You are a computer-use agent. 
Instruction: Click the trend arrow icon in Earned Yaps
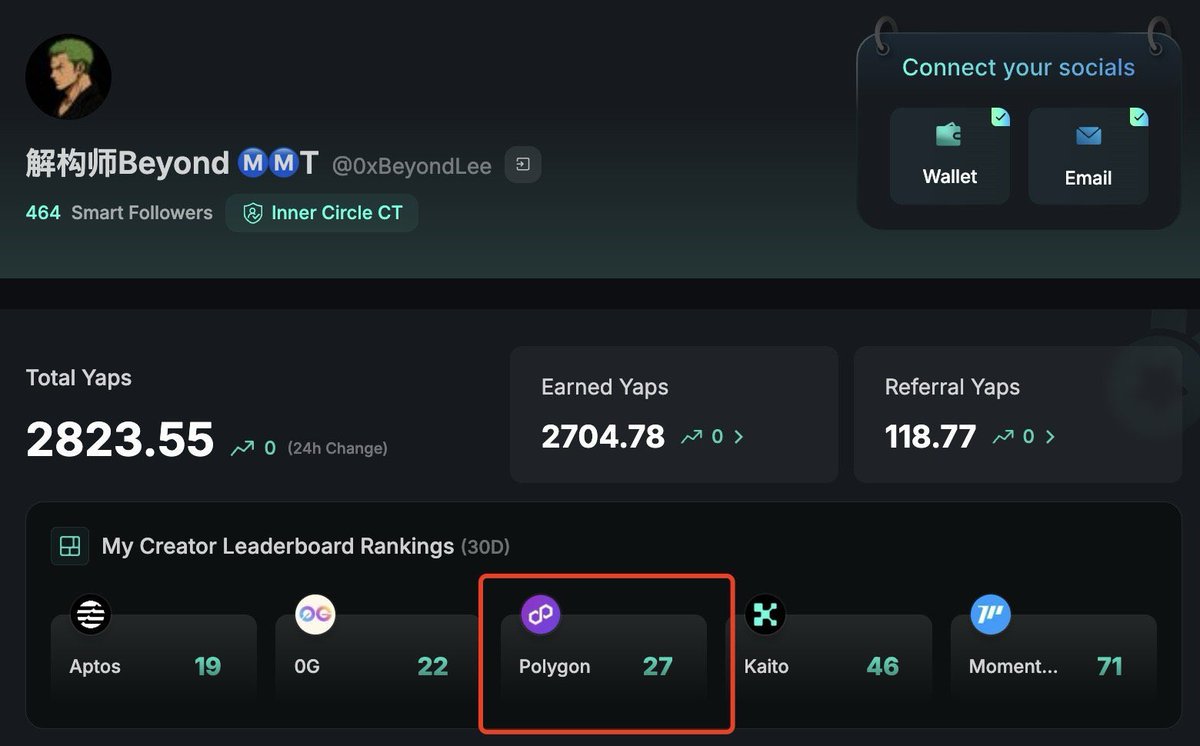point(692,437)
